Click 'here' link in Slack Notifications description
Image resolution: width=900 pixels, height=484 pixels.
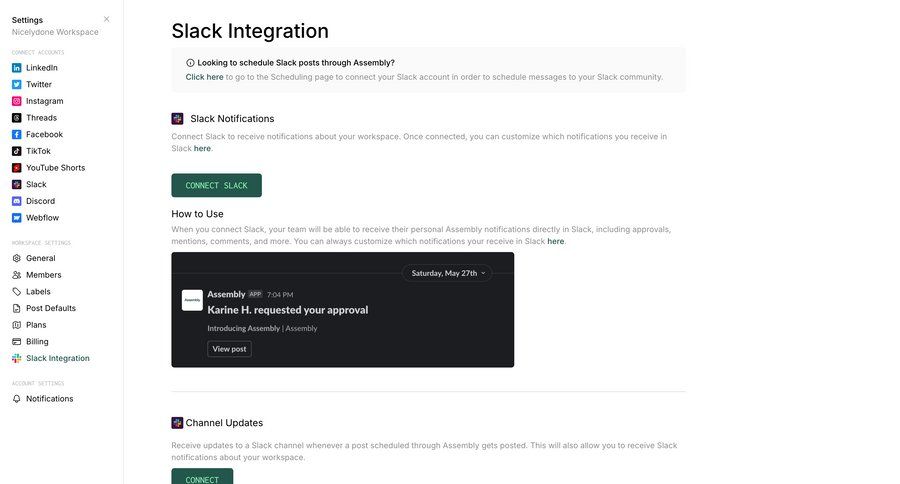(x=202, y=148)
